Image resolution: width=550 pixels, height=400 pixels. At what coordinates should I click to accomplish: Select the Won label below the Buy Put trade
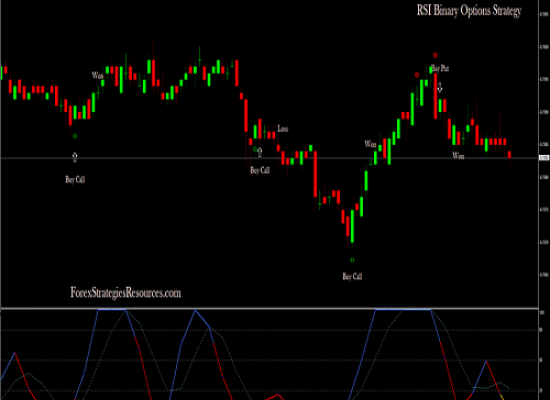[458, 155]
